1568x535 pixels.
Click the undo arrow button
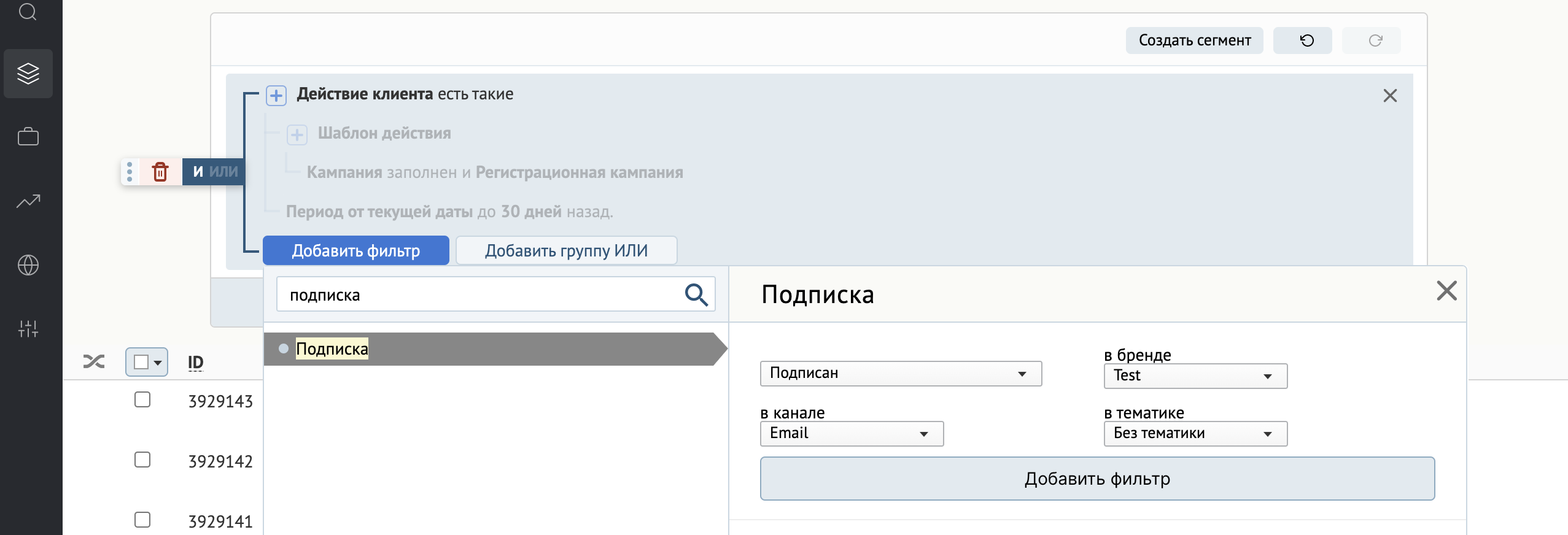pyautogui.click(x=1302, y=40)
